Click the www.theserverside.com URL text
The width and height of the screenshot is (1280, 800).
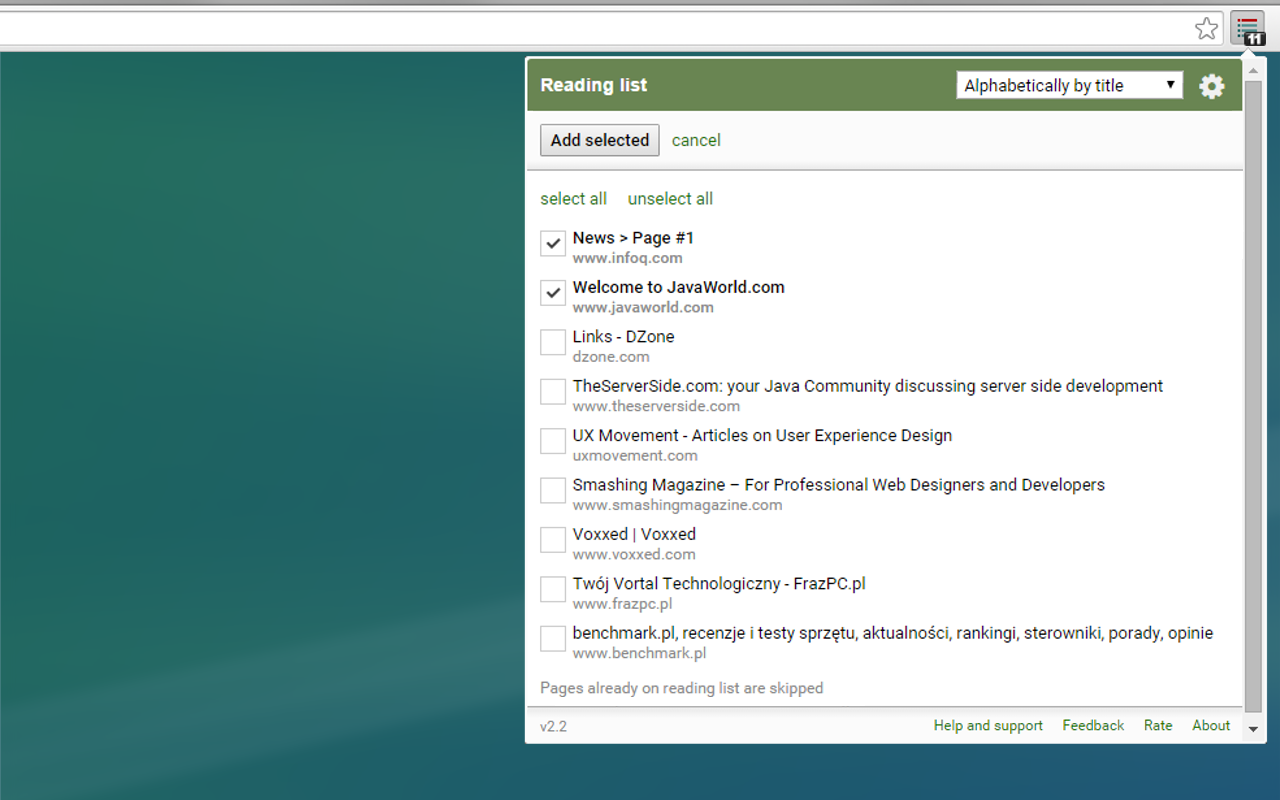(x=656, y=406)
